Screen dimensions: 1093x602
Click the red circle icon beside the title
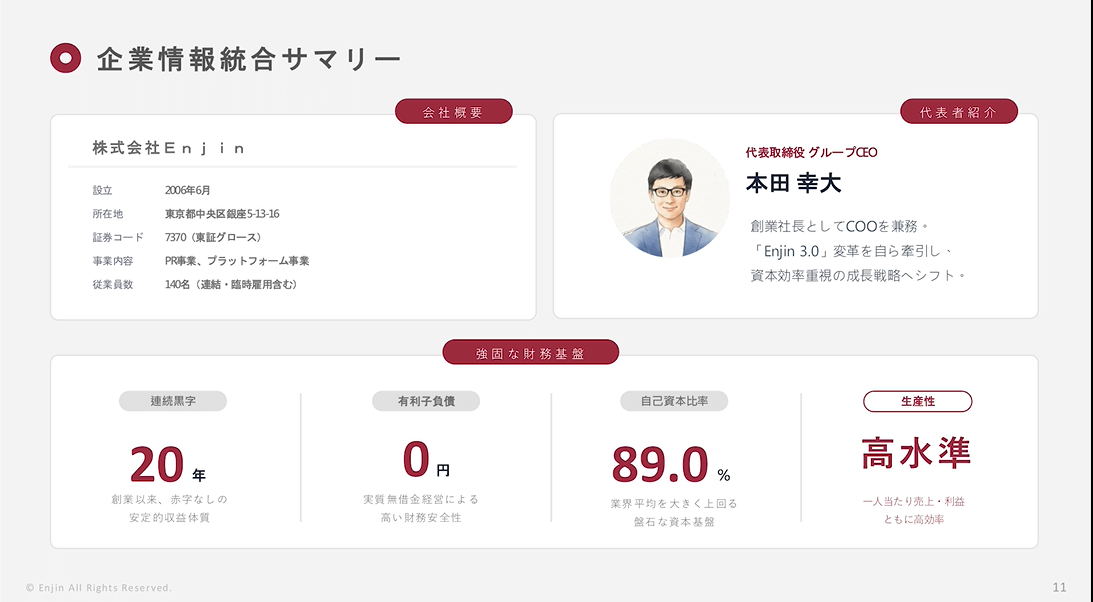[65, 59]
